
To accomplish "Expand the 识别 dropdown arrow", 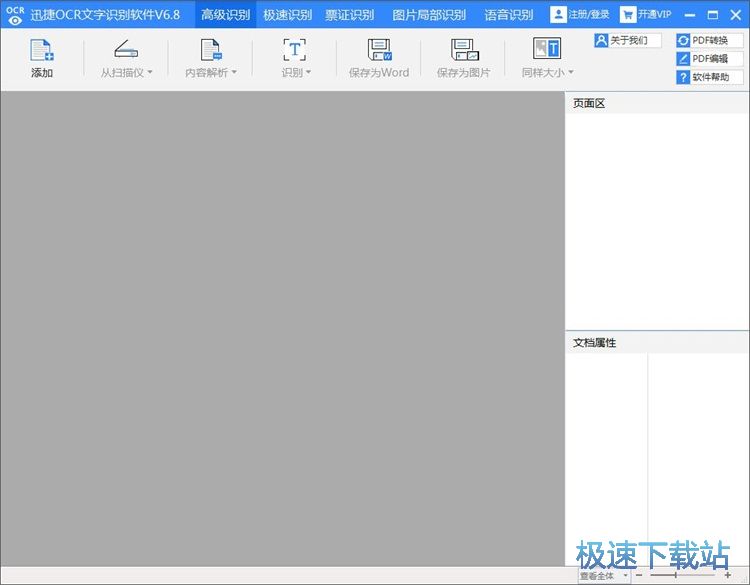I will [x=309, y=73].
